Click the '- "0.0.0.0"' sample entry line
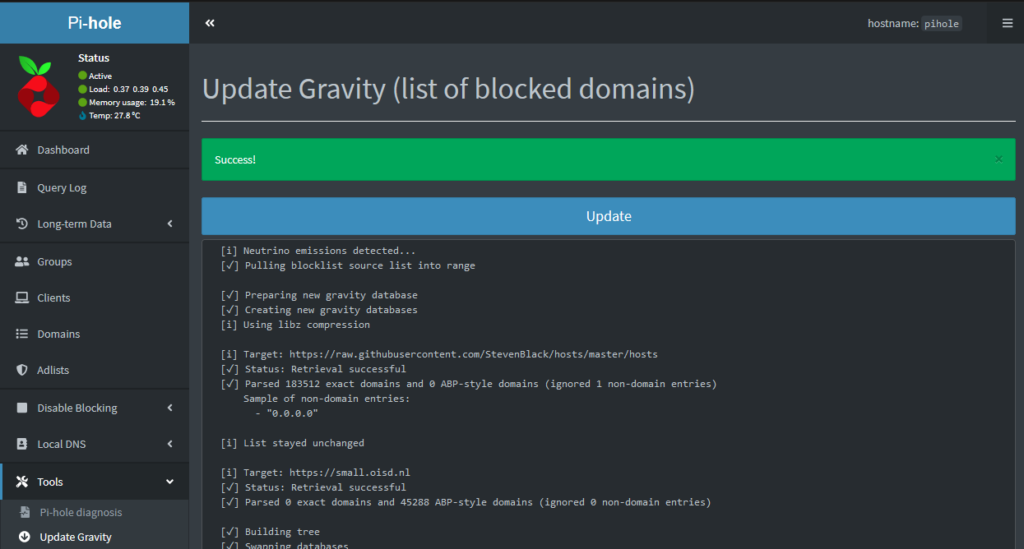This screenshot has height=549, width=1024. pos(287,413)
